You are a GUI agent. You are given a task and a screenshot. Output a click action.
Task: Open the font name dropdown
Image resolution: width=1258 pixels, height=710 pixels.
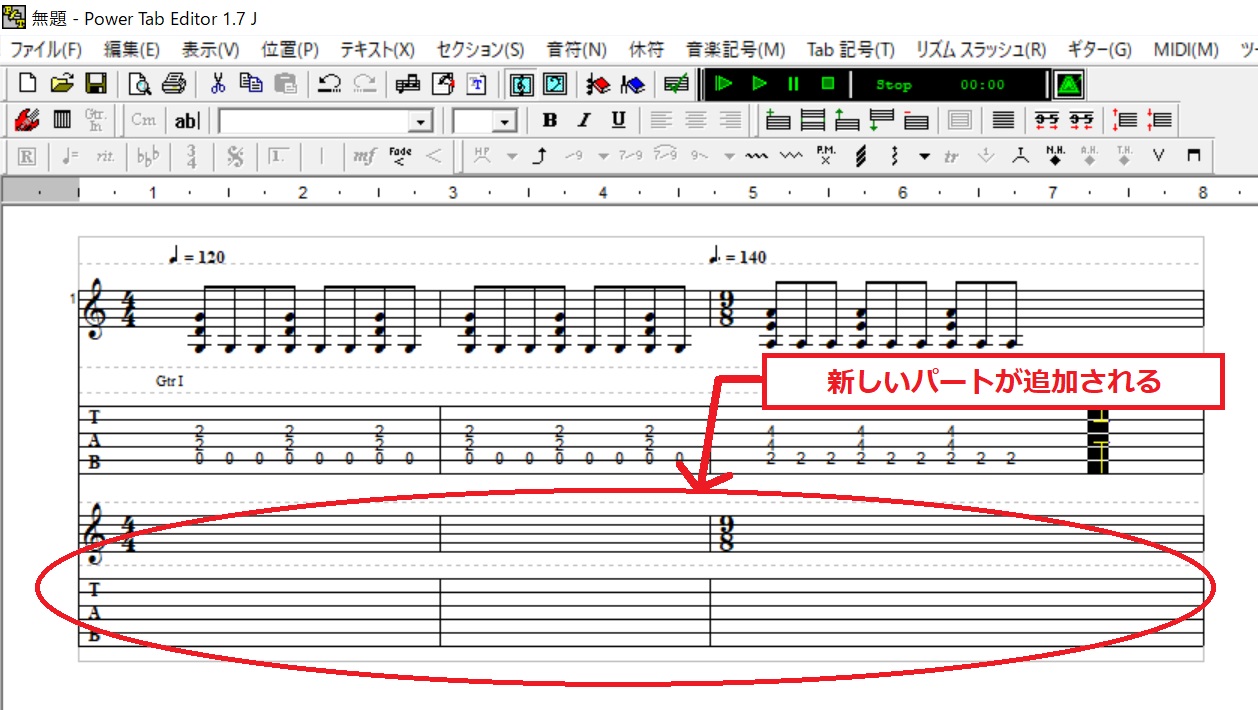point(420,120)
